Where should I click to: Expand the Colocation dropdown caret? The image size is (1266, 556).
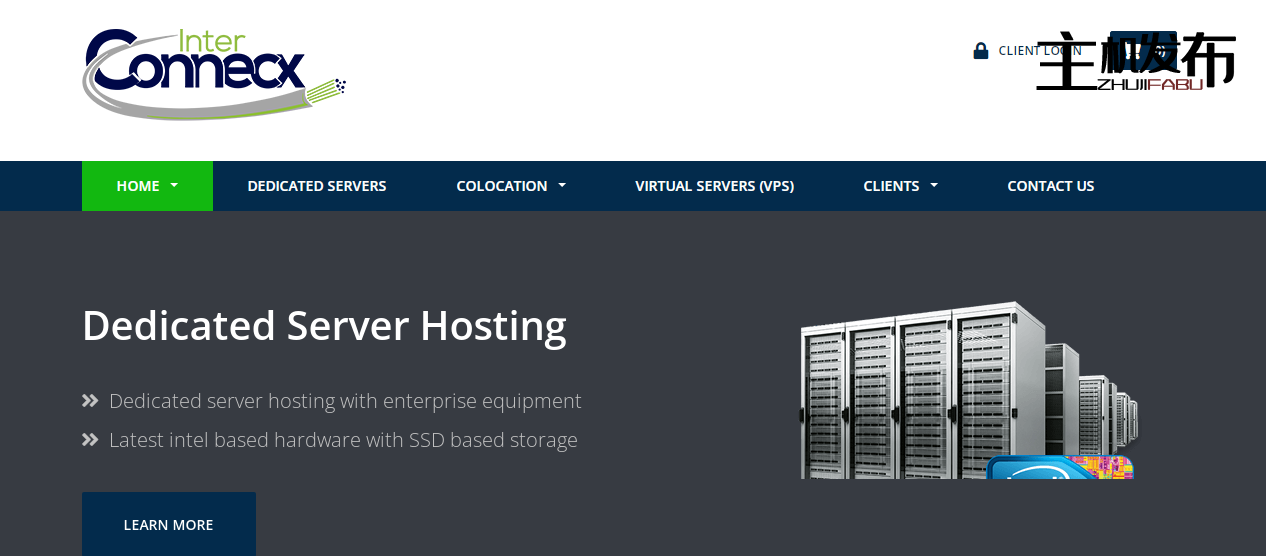pyautogui.click(x=562, y=186)
